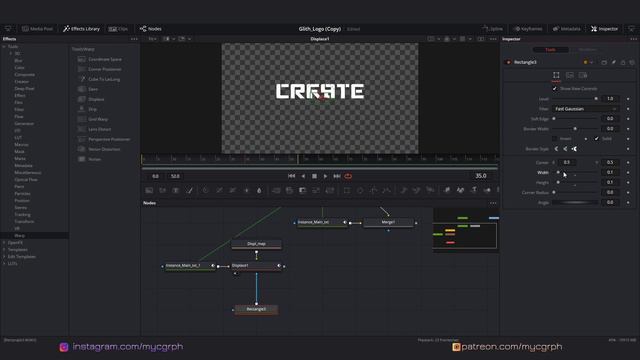Pin the Rectangle3 inspector controls
Screen dimensions: 640x360
613,62
